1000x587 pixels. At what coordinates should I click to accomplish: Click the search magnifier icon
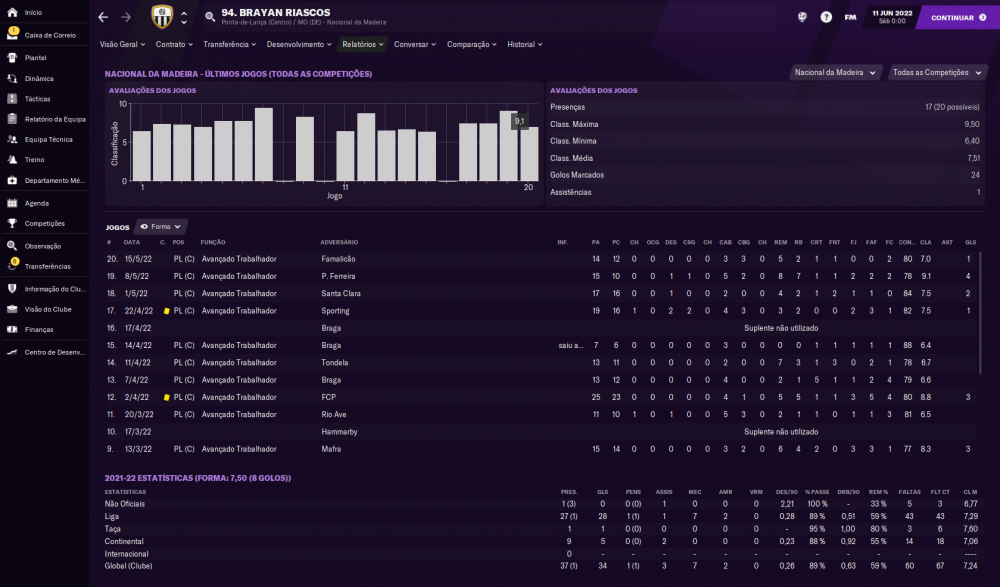(210, 17)
